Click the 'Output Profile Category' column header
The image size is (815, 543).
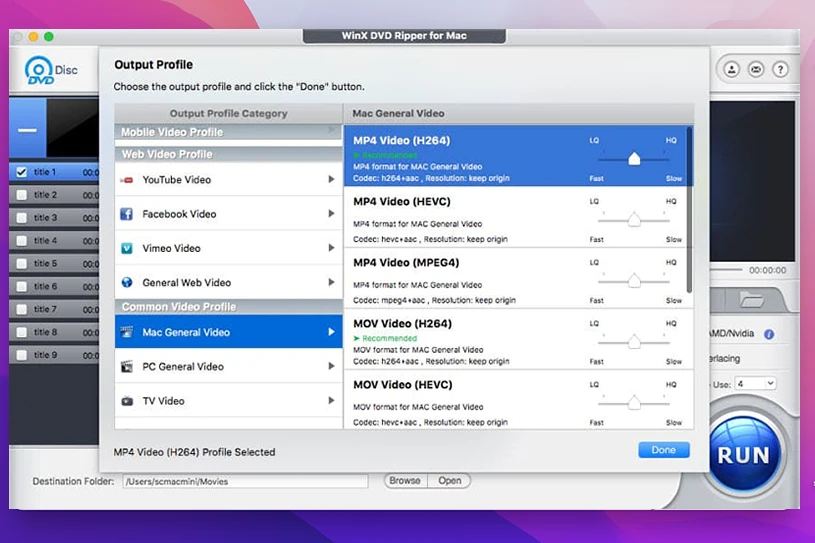(x=228, y=113)
